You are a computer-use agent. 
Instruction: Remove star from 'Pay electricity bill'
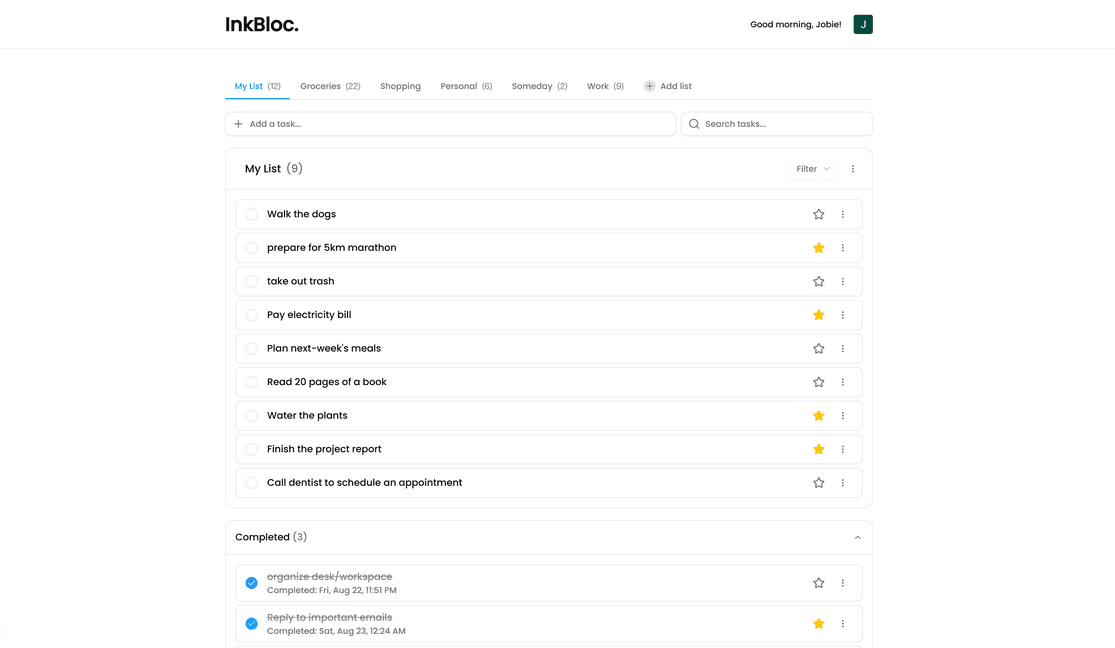[x=818, y=315]
